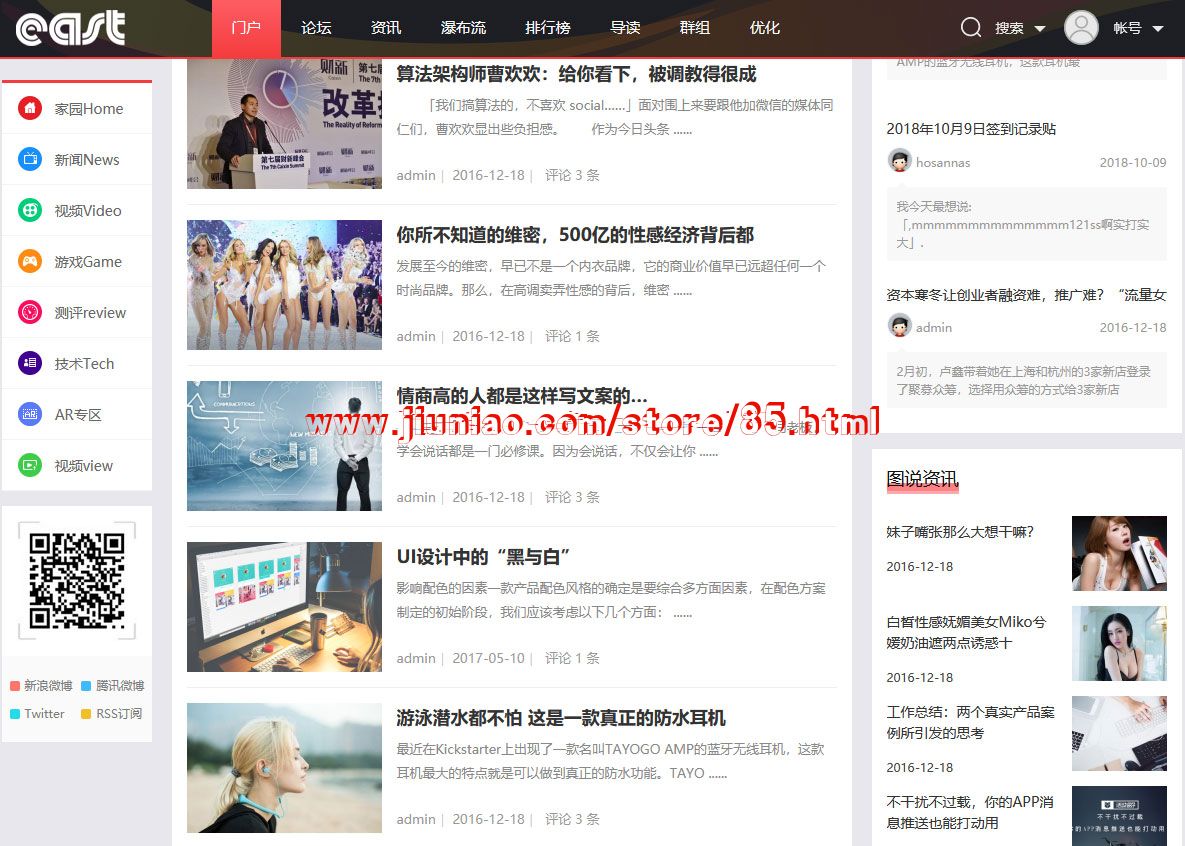Open the blue 新闻News TV icon

point(30,159)
